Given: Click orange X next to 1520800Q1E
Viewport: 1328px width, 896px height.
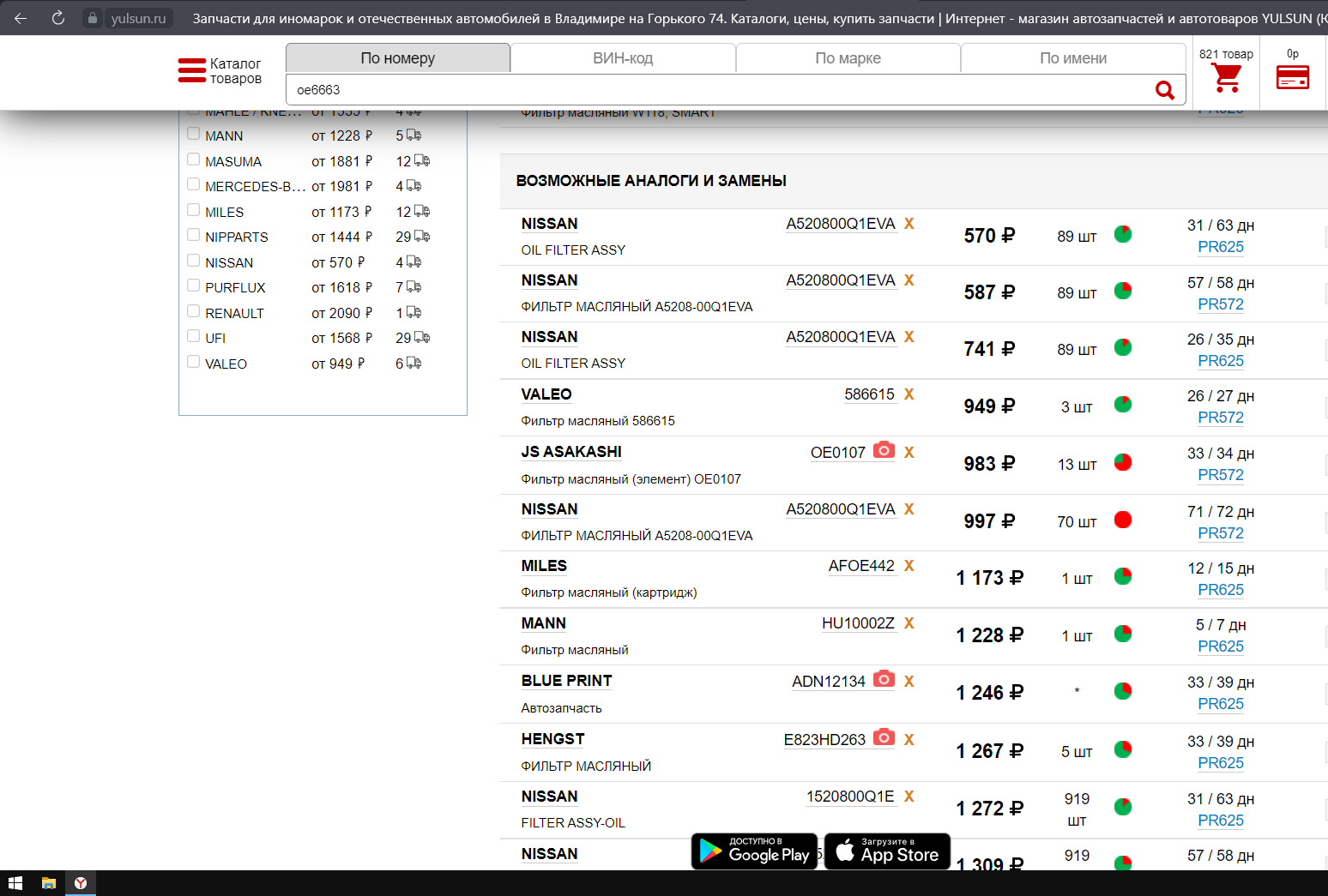Looking at the screenshot, I should pos(908,797).
